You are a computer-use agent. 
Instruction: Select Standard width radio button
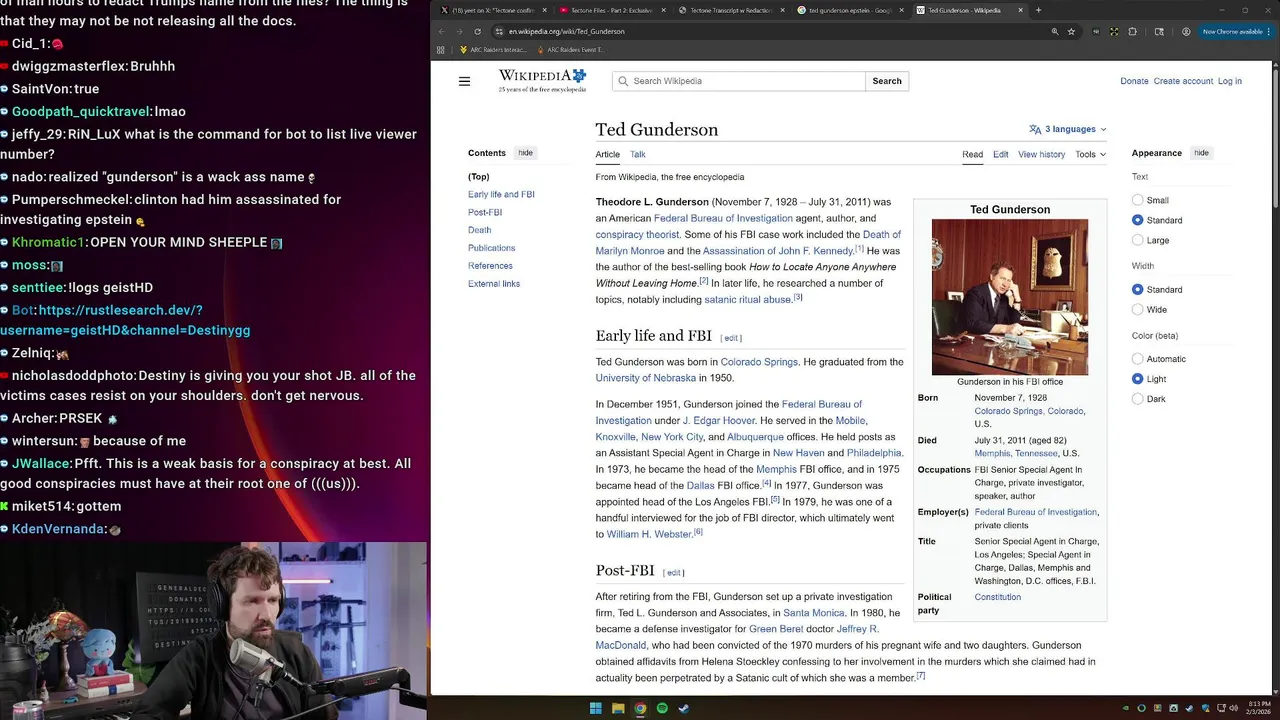1137,289
